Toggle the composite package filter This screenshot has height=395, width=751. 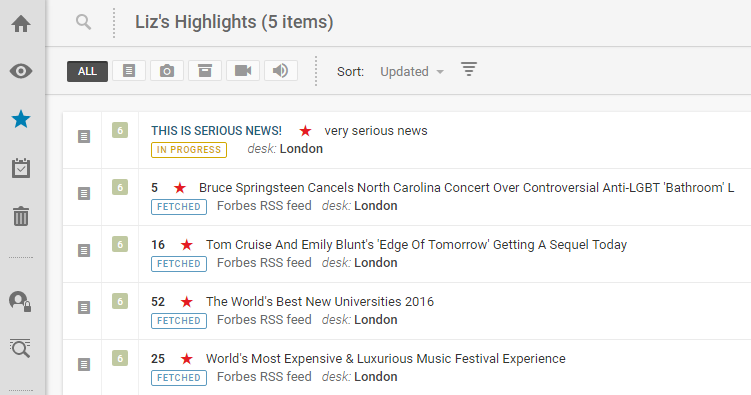(x=205, y=71)
